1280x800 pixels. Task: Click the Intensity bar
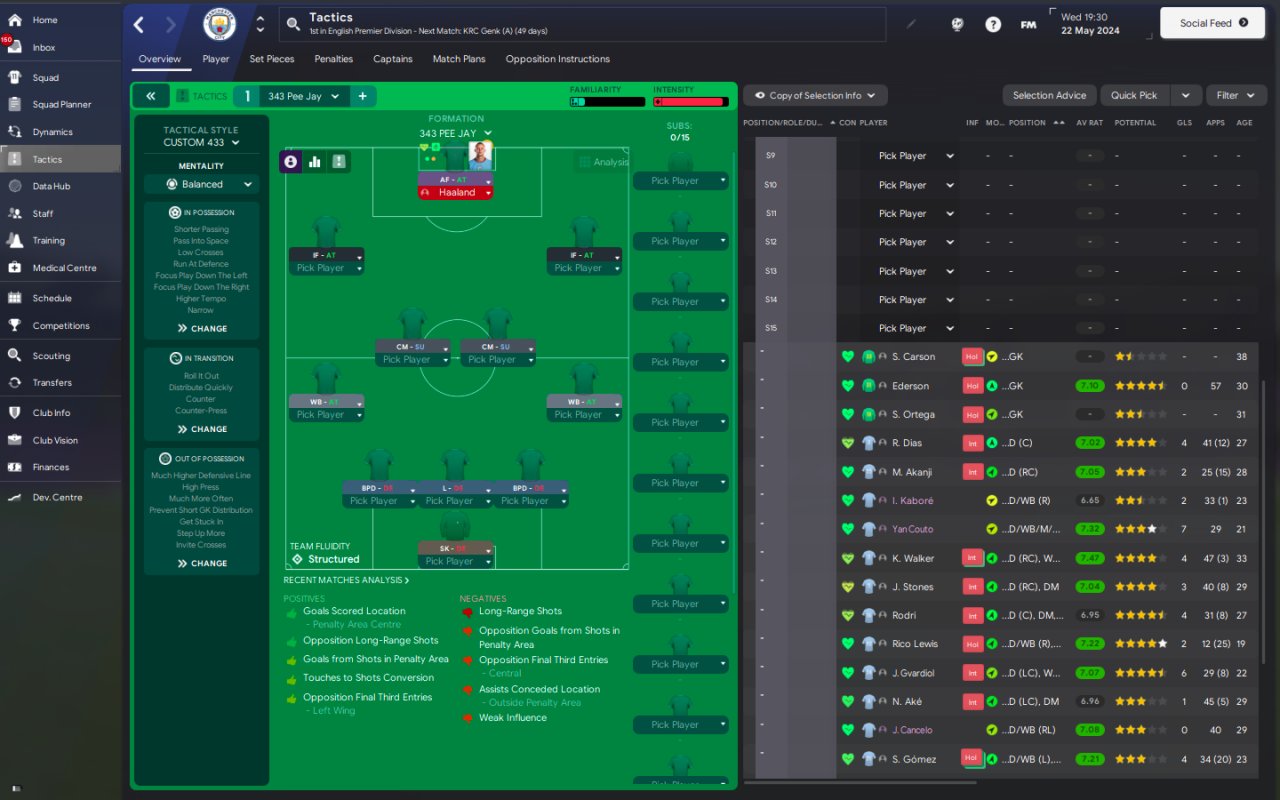[x=690, y=101]
